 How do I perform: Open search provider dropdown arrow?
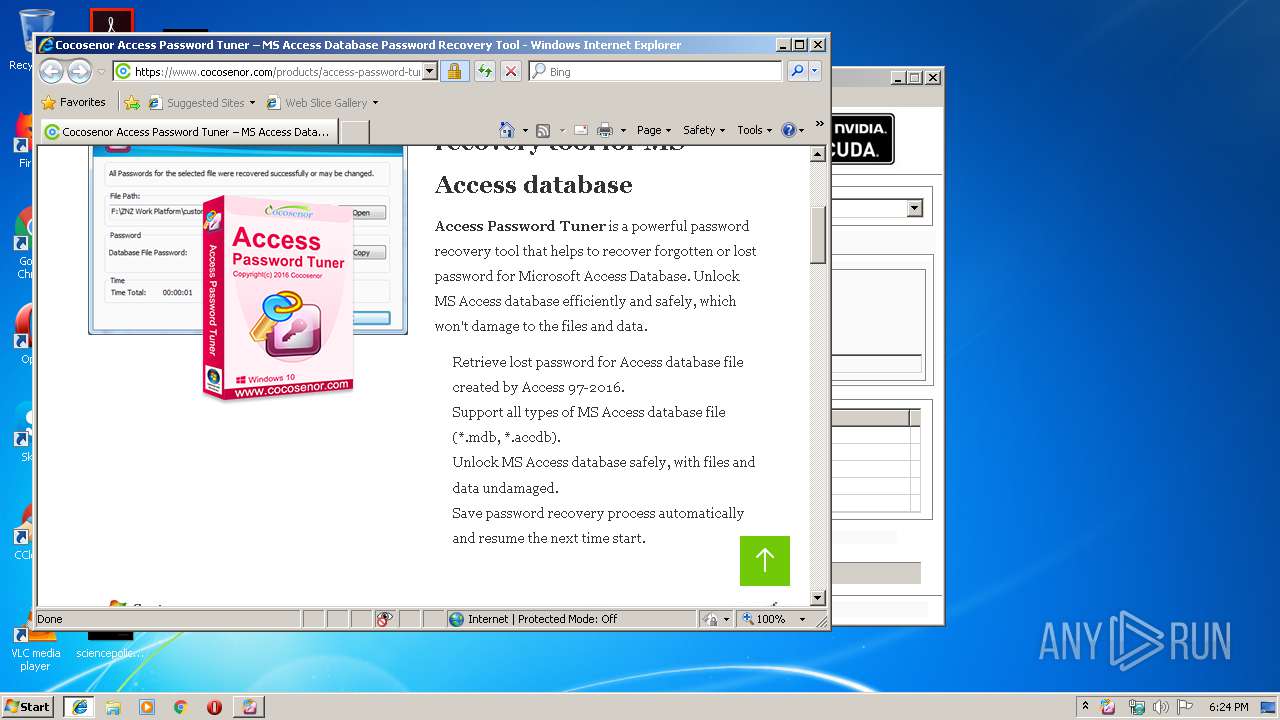click(815, 71)
